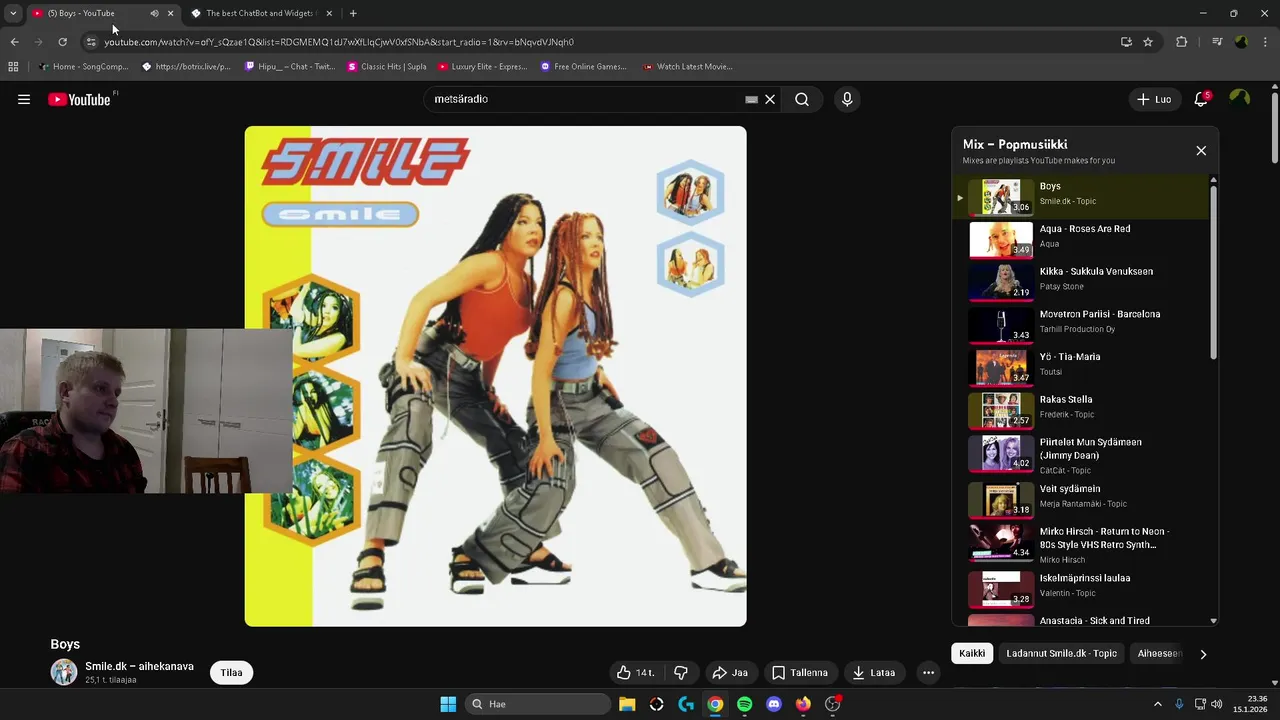Open a new Chrome tab
Image resolution: width=1280 pixels, height=720 pixels.
coord(353,13)
